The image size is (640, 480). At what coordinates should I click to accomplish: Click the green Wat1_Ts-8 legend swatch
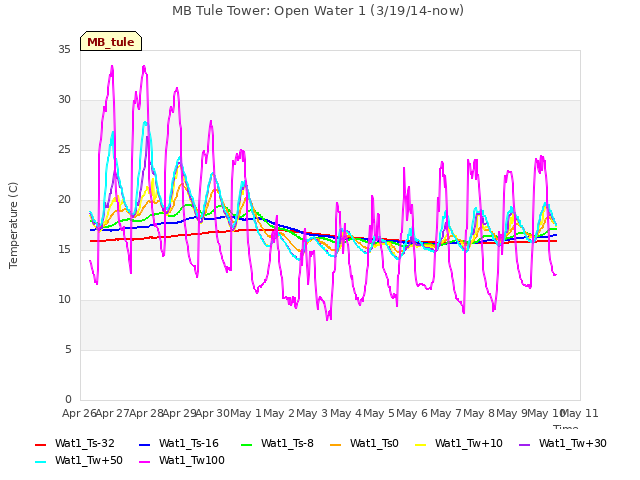point(247,444)
